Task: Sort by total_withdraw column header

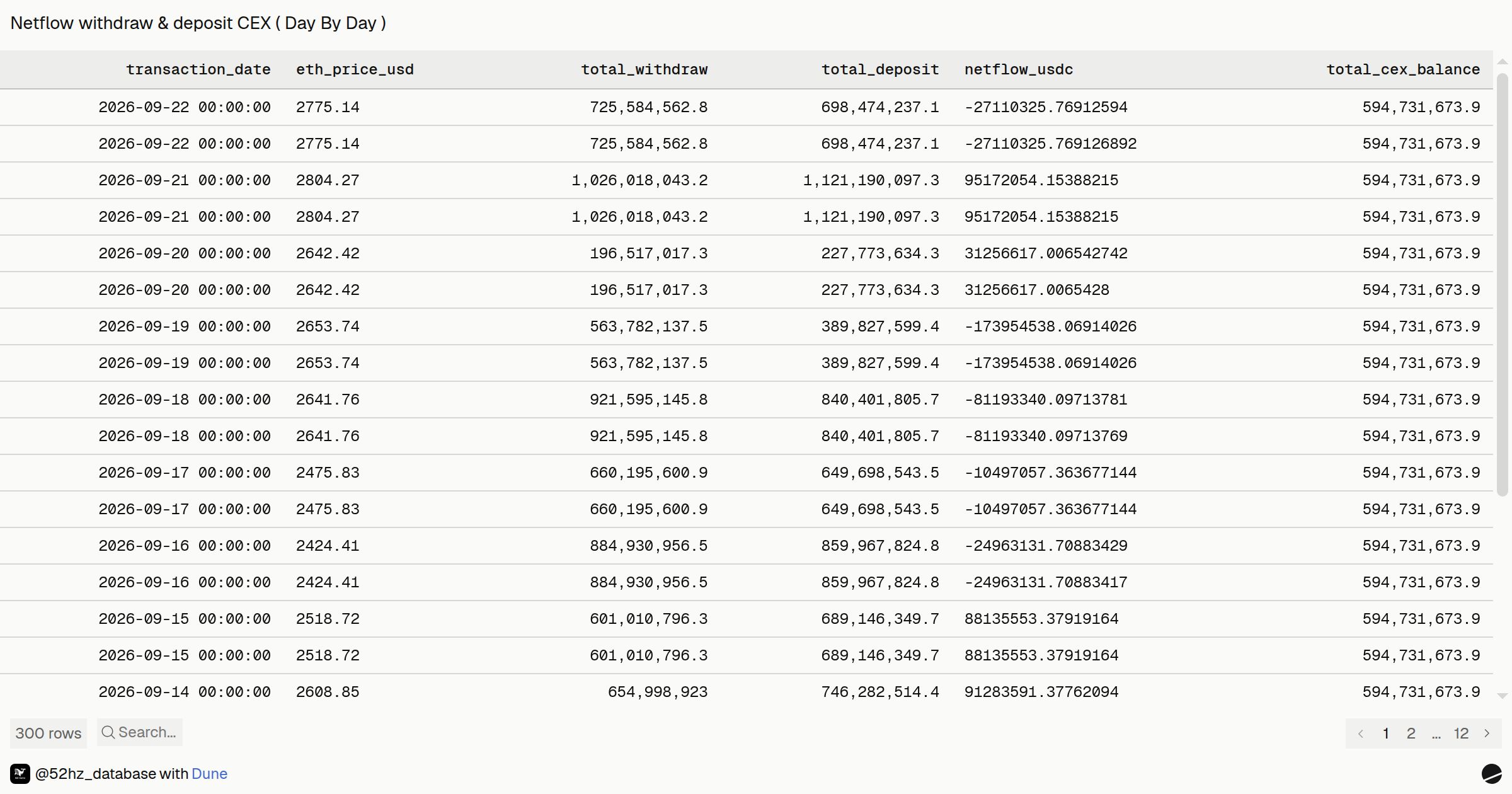Action: tap(644, 69)
